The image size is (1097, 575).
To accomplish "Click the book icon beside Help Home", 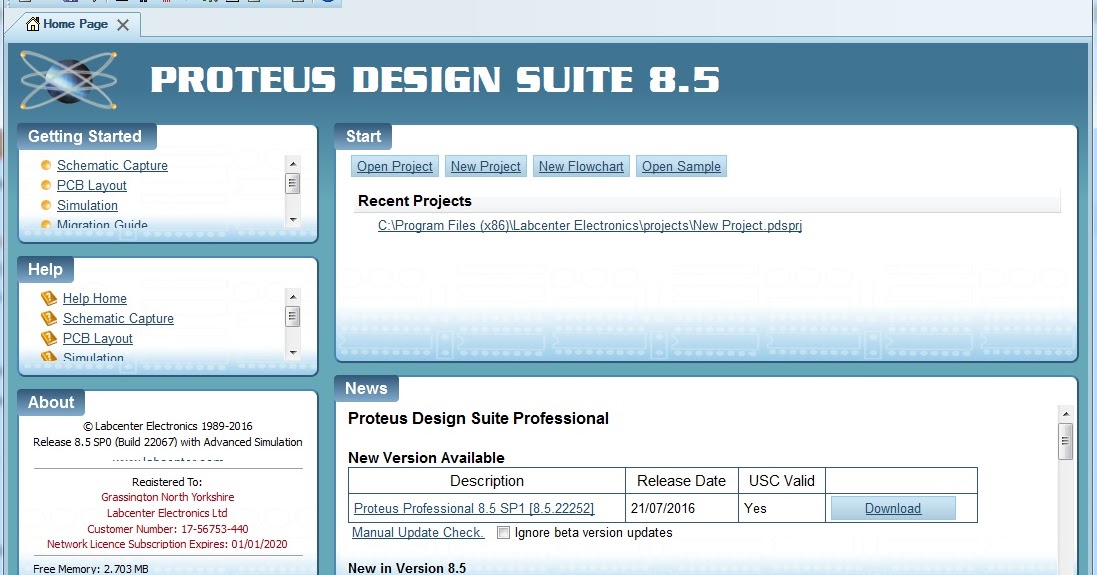I will (x=49, y=299).
